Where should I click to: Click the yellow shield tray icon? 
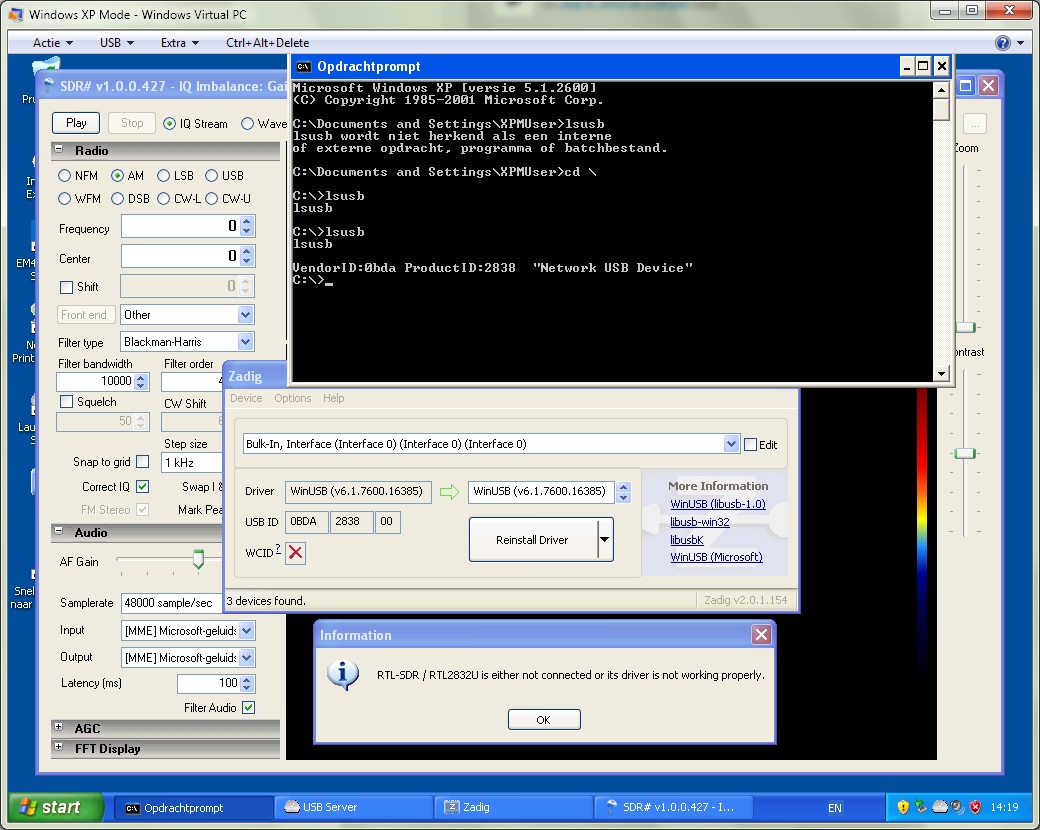point(902,807)
